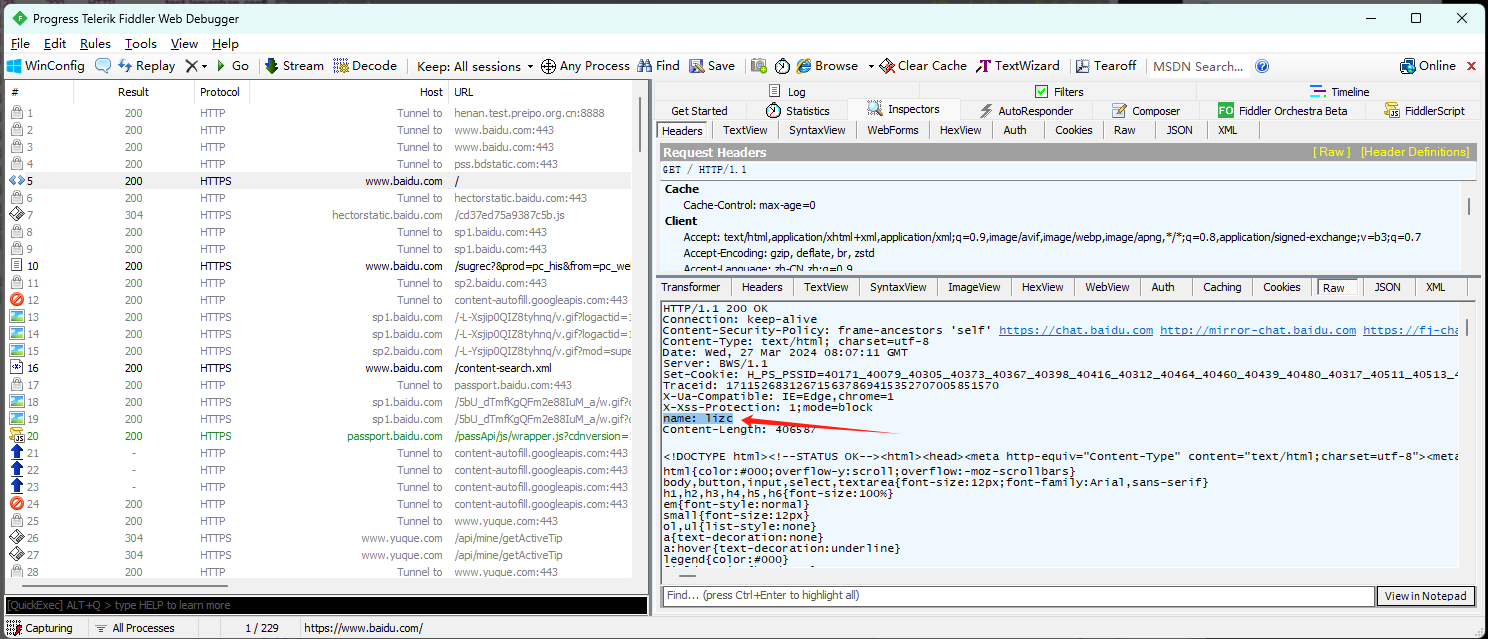Viewport: 1488px width, 639px height.
Task: Open the https://chat.baidu.com link in response
Action: pos(1076,330)
